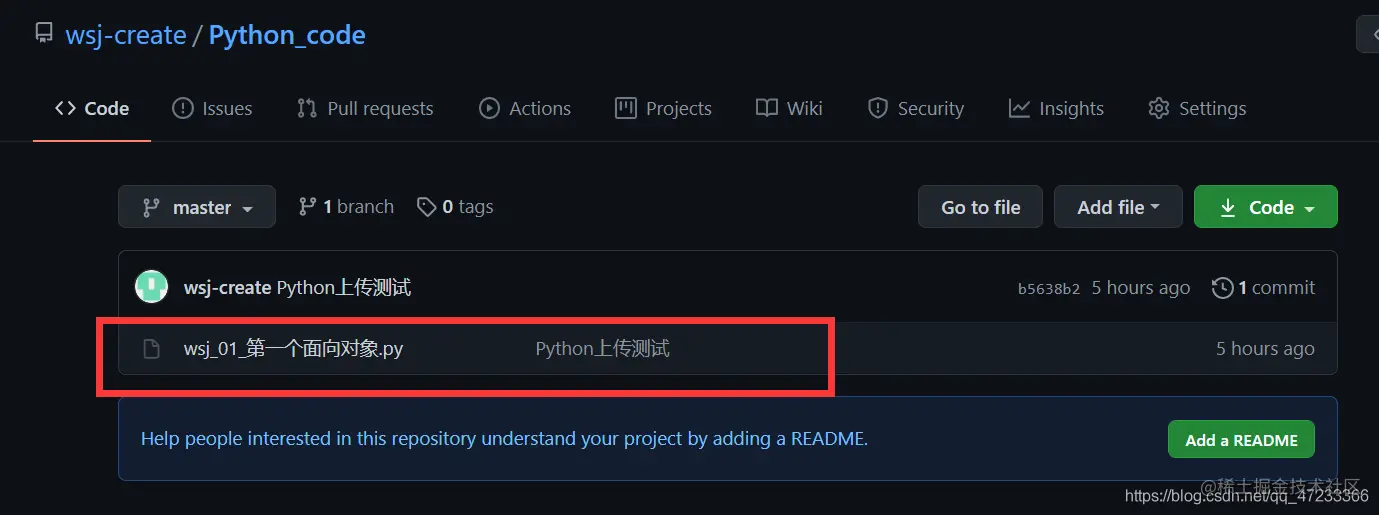Open commit hash b5638b2
Viewport: 1379px width, 515px height.
point(1048,289)
